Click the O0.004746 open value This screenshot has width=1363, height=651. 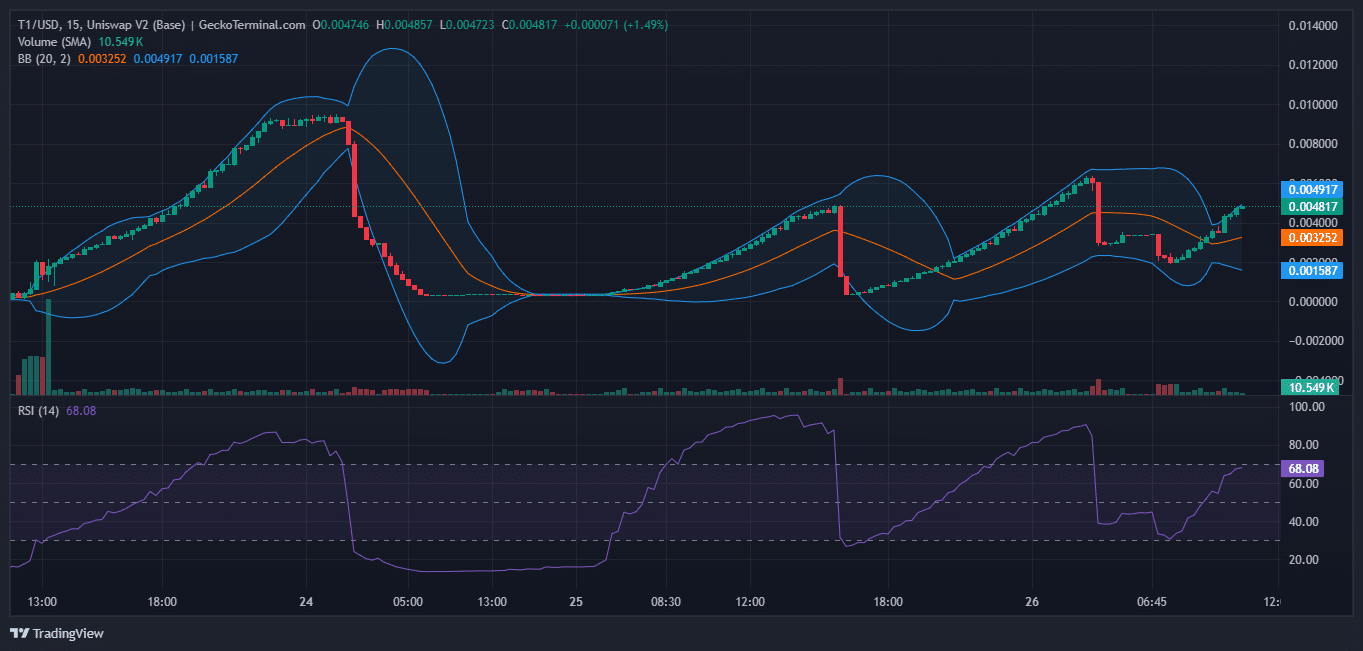coord(341,25)
